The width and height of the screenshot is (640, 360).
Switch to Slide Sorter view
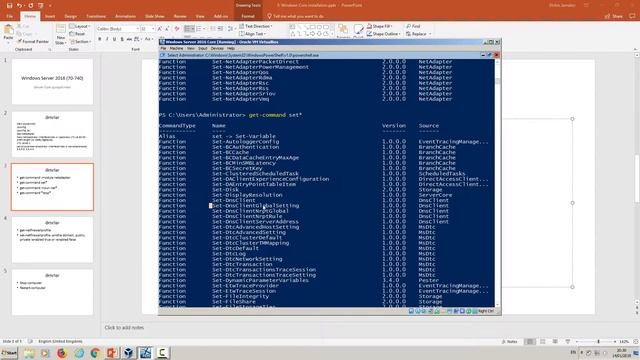click(x=542, y=341)
